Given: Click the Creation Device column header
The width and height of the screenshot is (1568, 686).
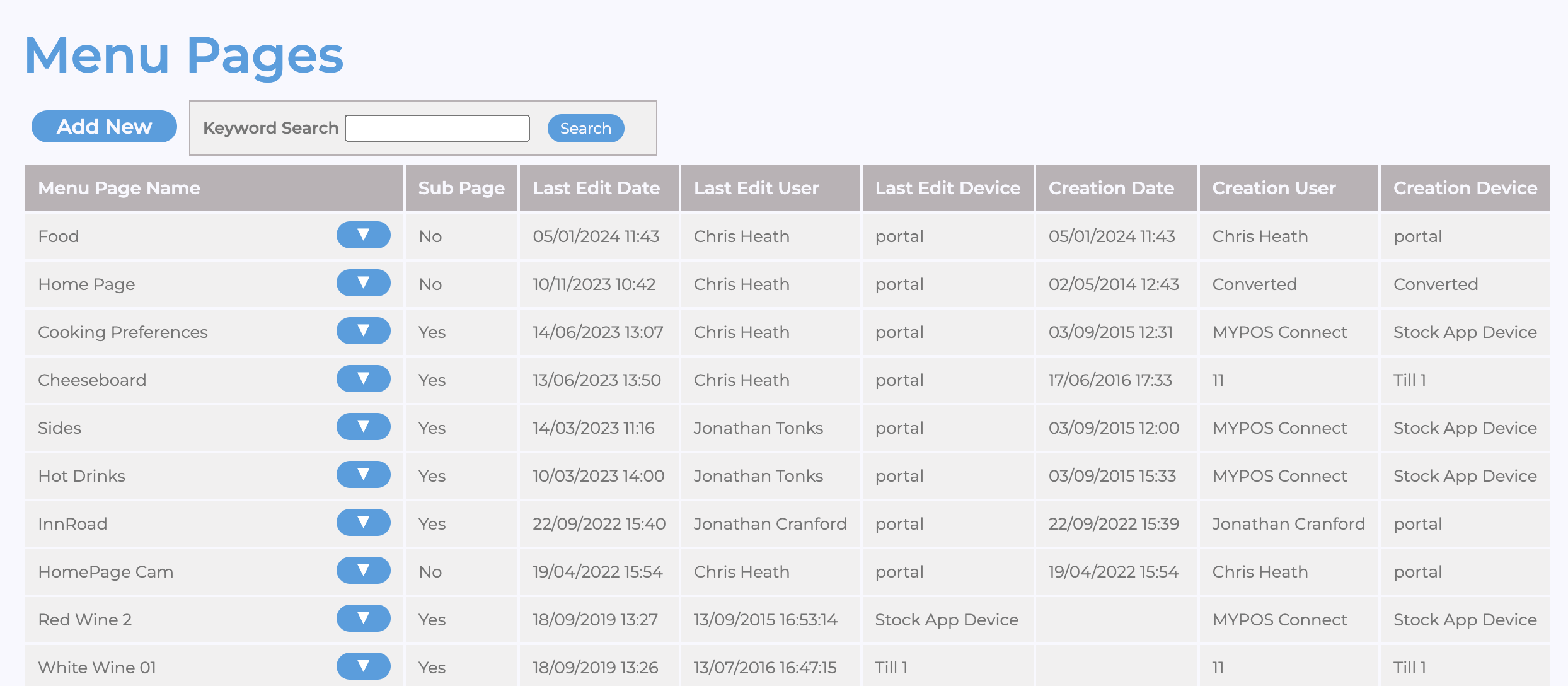Looking at the screenshot, I should 1465,188.
